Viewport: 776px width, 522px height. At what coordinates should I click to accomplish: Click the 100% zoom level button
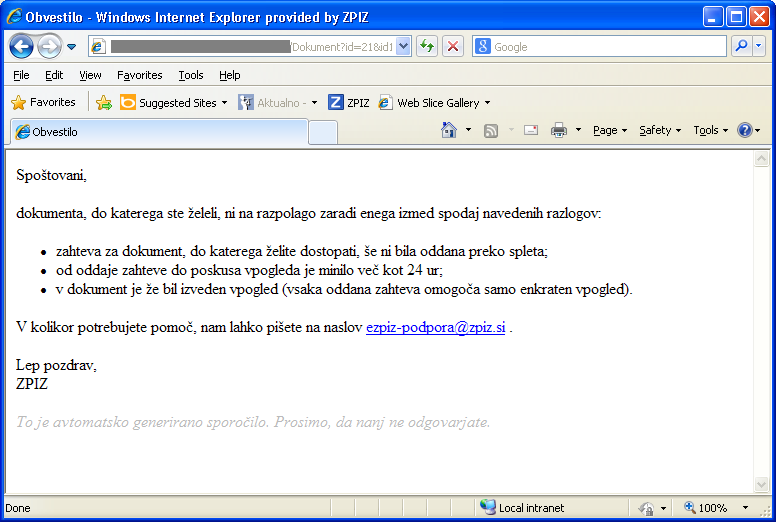coord(706,508)
